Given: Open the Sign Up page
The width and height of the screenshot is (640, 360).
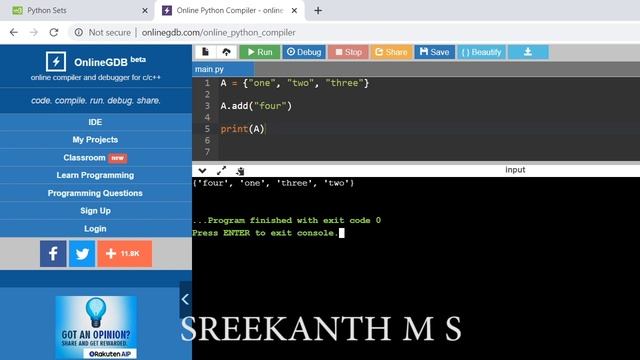Looking at the screenshot, I should [x=96, y=211].
